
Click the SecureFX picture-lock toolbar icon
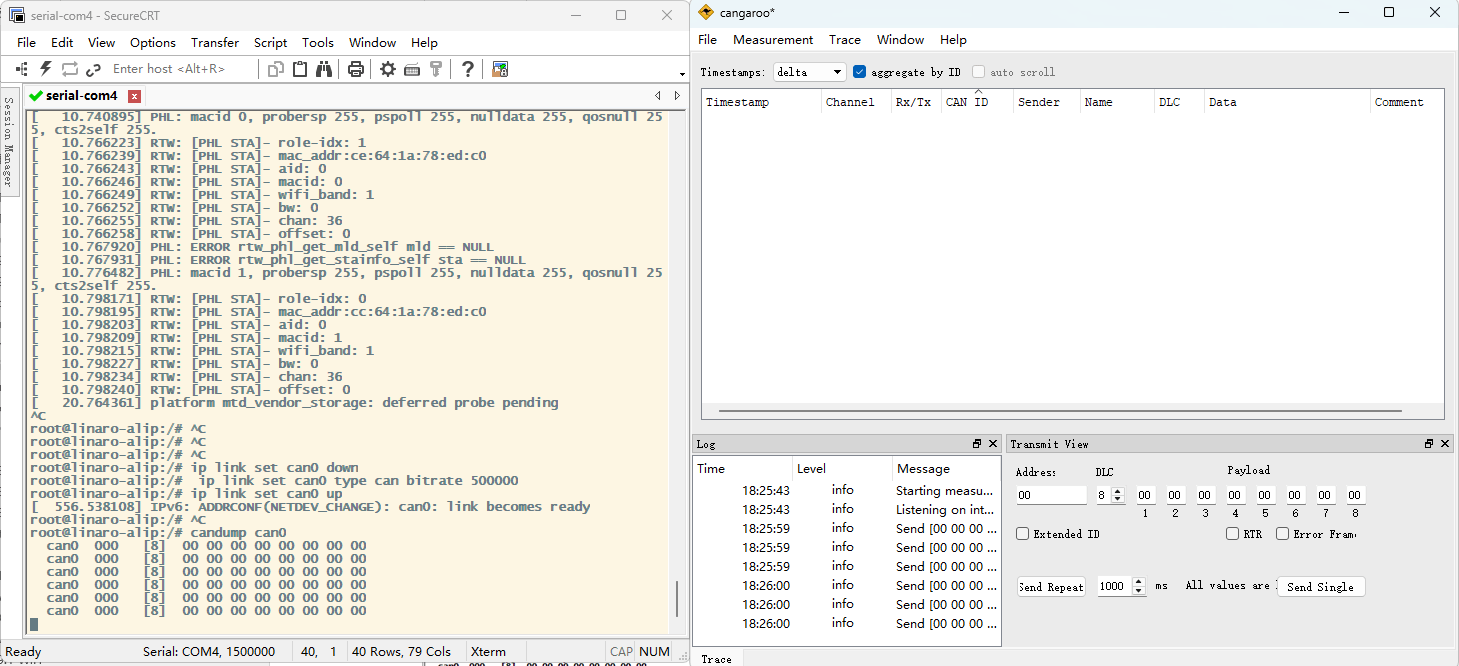click(x=500, y=69)
